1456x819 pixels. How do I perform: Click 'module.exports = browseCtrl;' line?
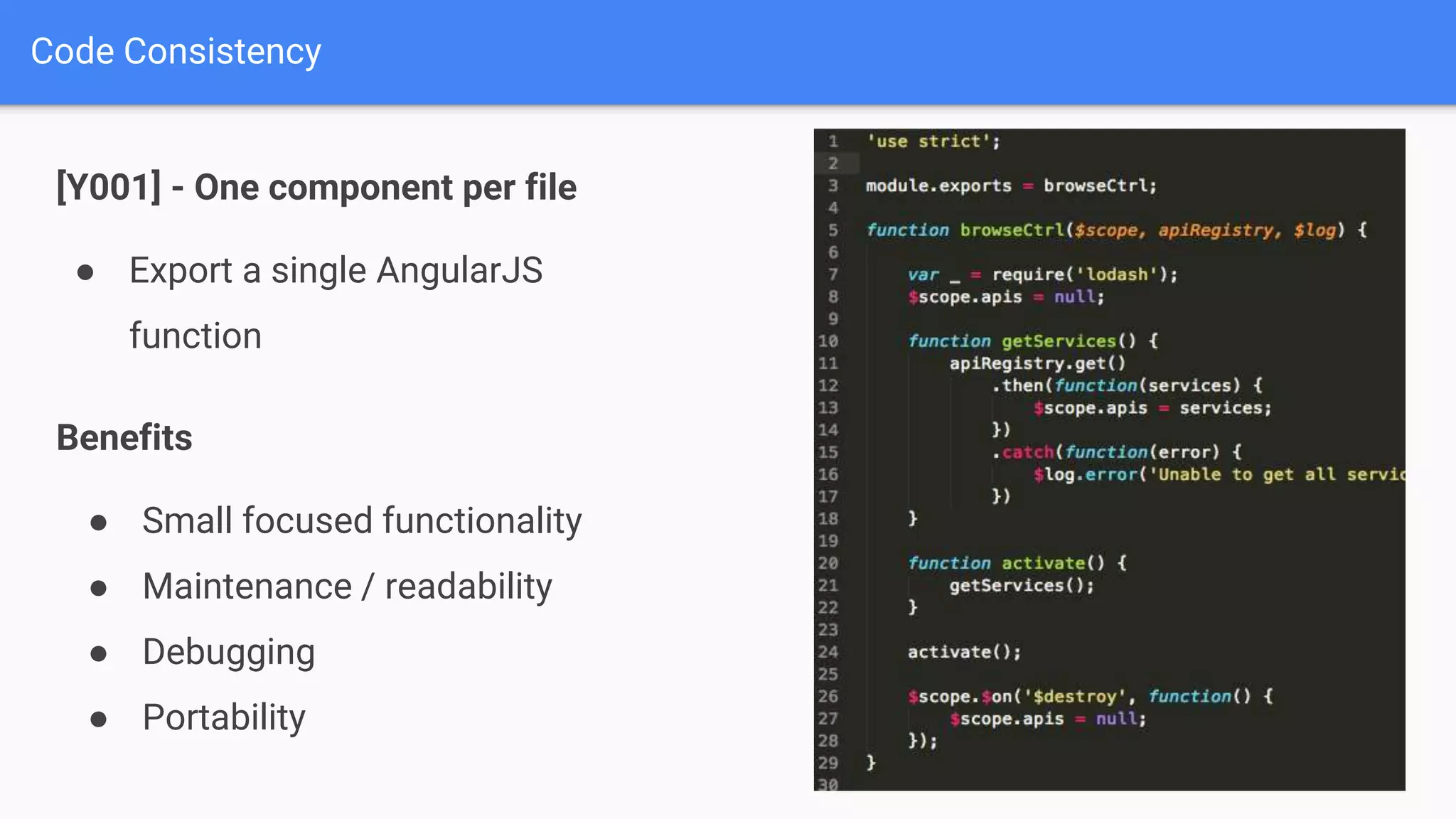[1011, 186]
